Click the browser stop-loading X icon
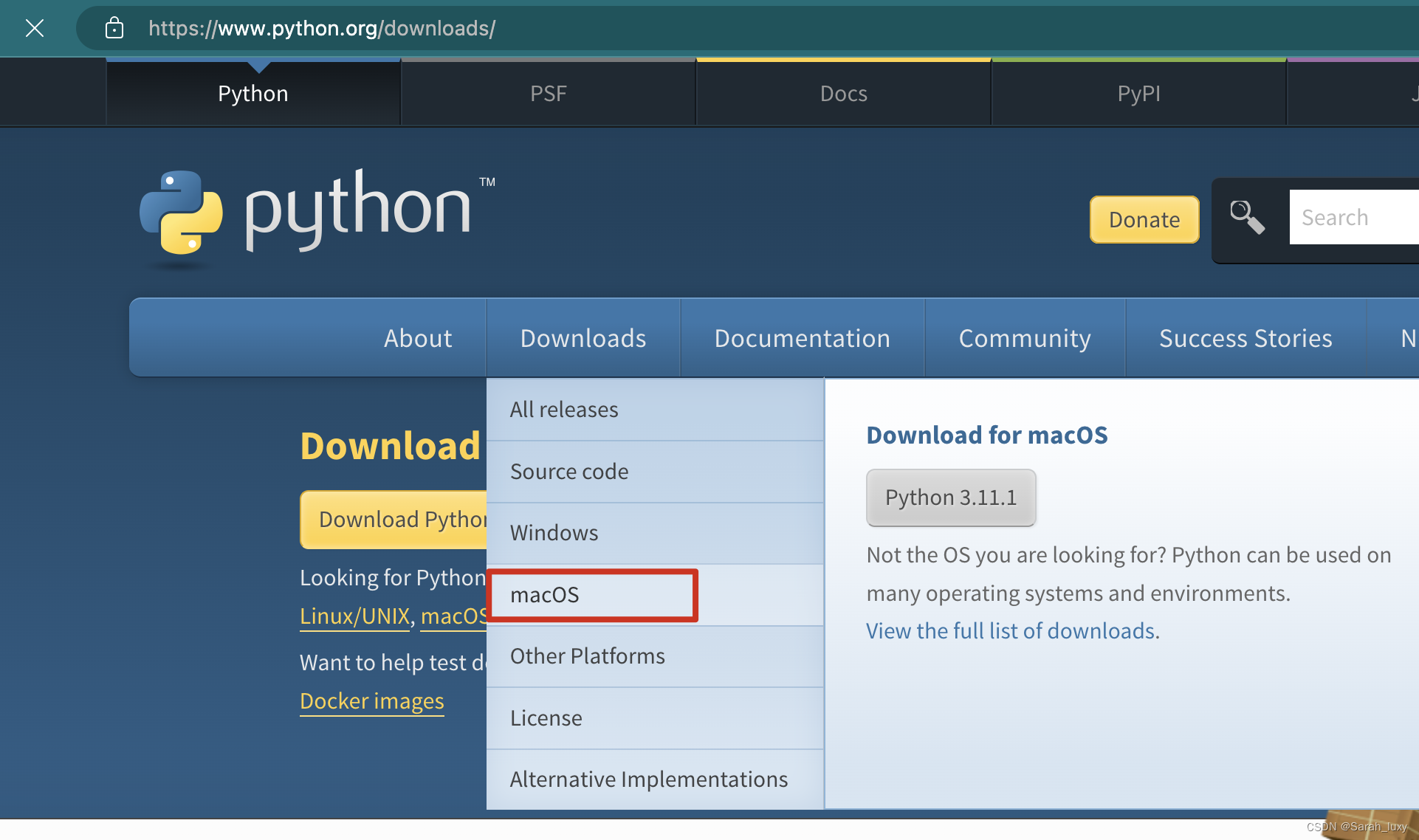The height and width of the screenshot is (840, 1419). (x=35, y=28)
